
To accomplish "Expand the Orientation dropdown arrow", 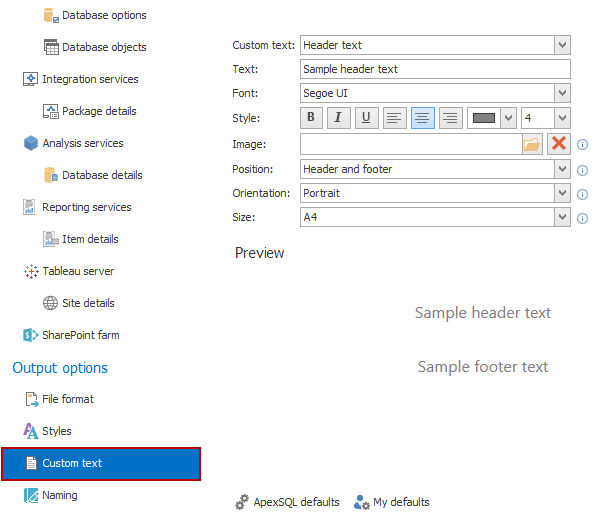I will 562,193.
